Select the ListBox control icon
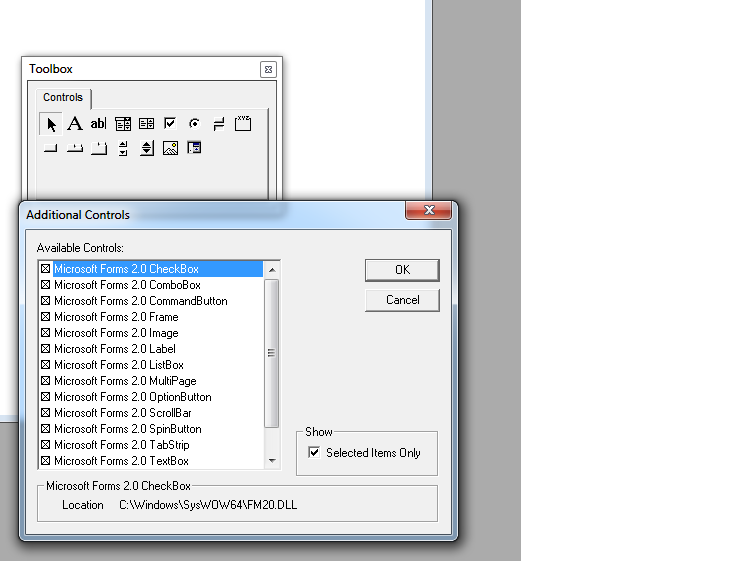Image resolution: width=745 pixels, height=561 pixels. point(146,124)
